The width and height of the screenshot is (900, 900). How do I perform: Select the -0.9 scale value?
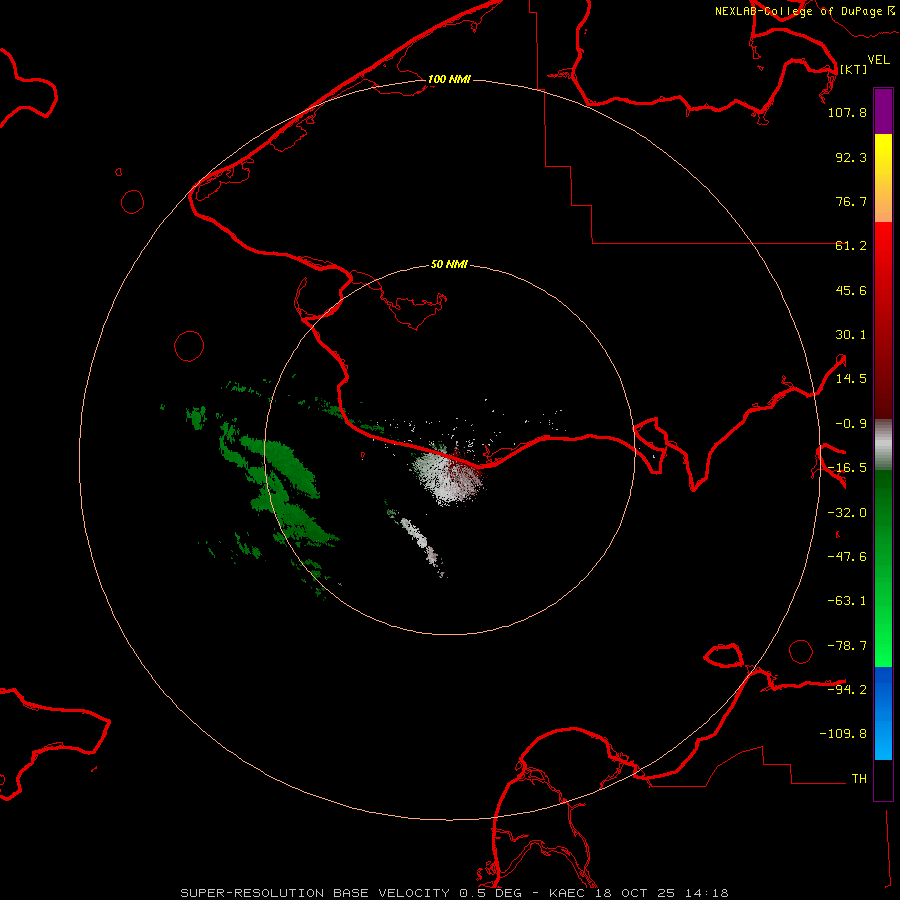(851, 424)
